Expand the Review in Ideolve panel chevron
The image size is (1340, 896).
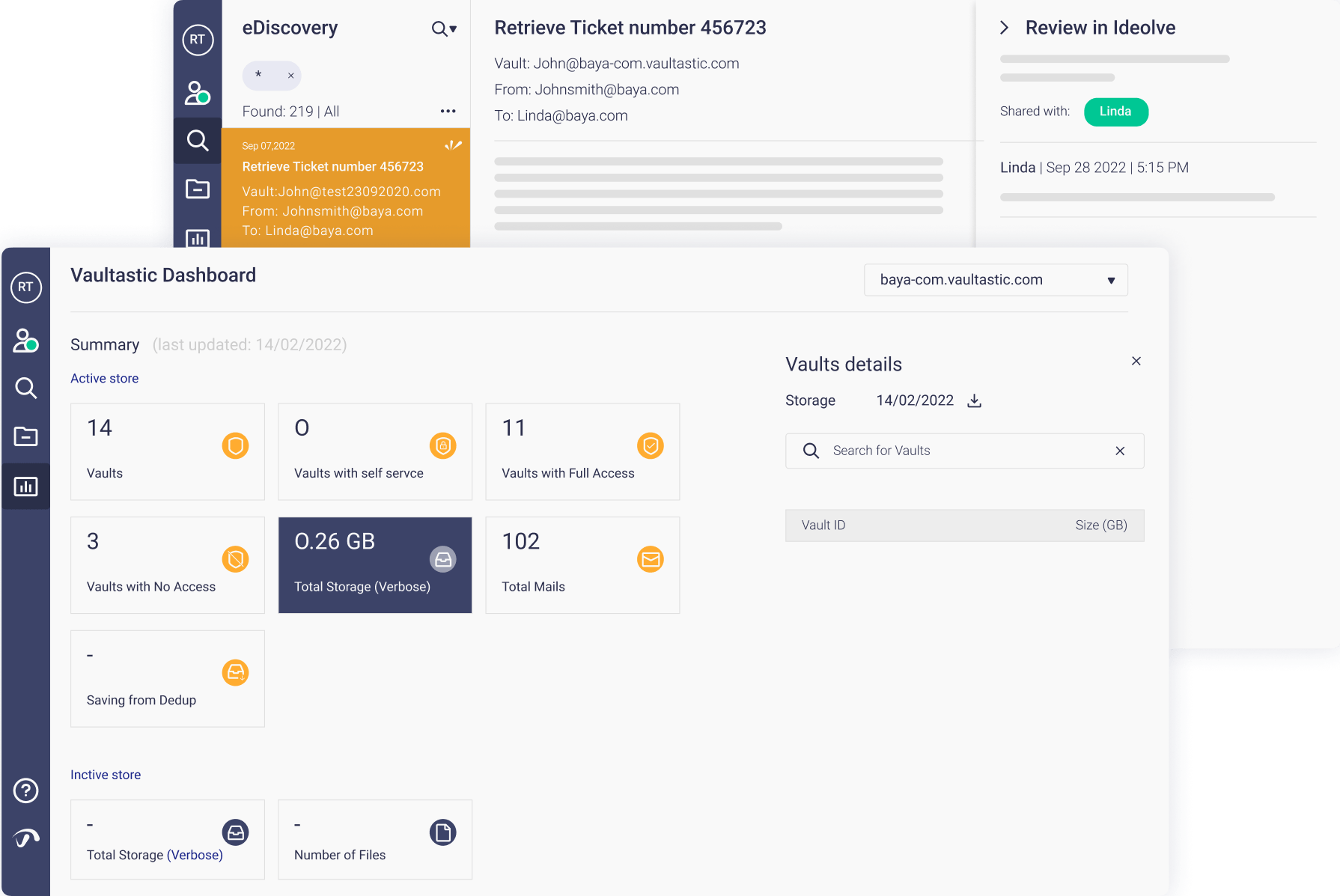(x=1005, y=28)
